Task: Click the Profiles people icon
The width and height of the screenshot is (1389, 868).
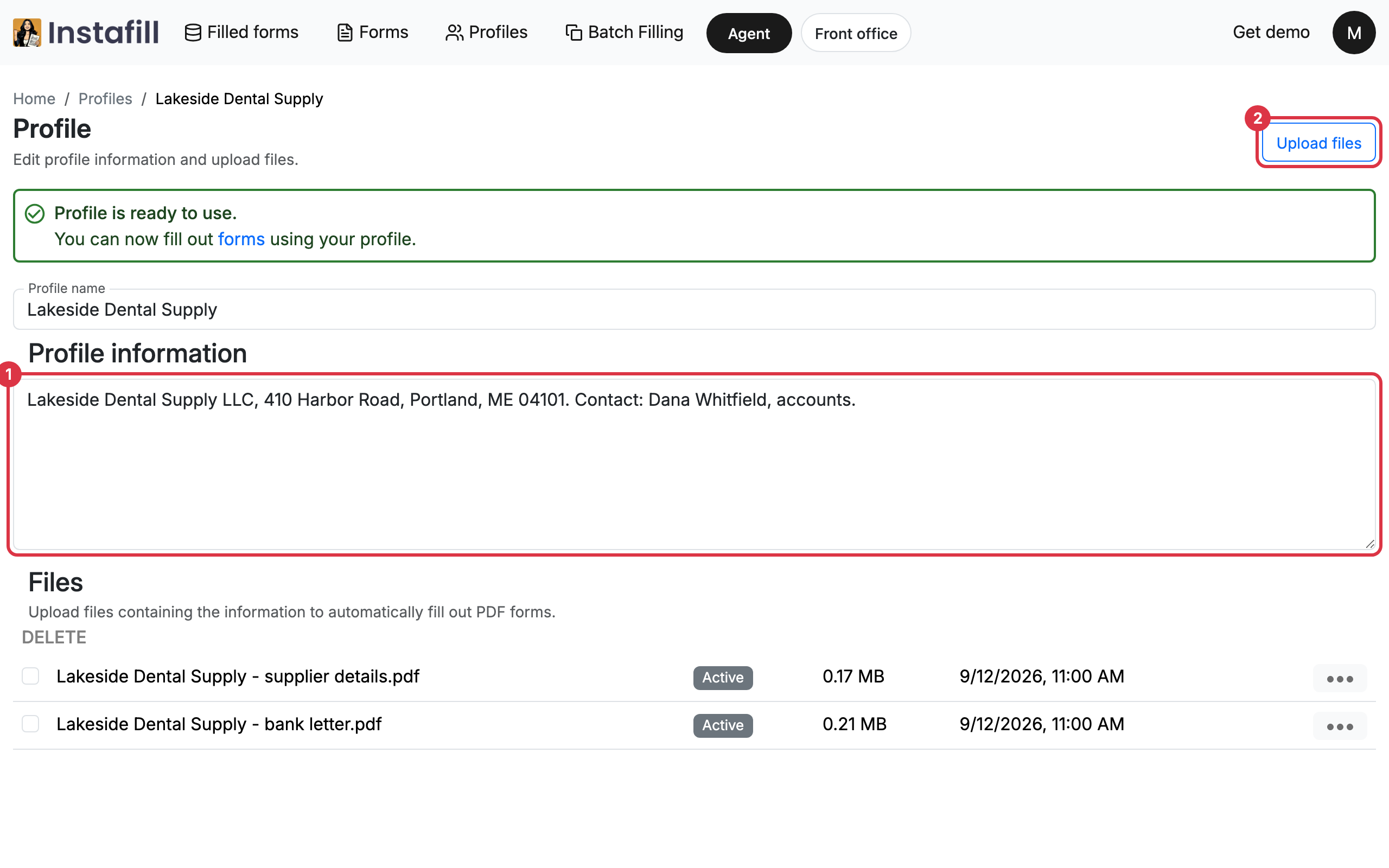Action: (x=454, y=33)
